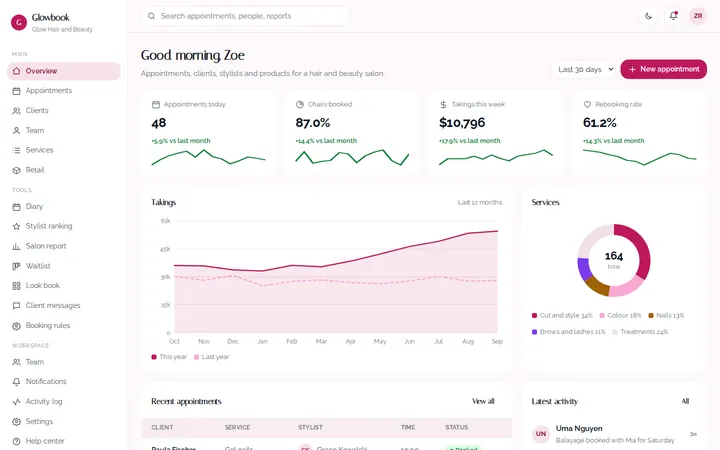The image size is (720, 450).
Task: Click the Client messages chat icon
Action: 17,306
